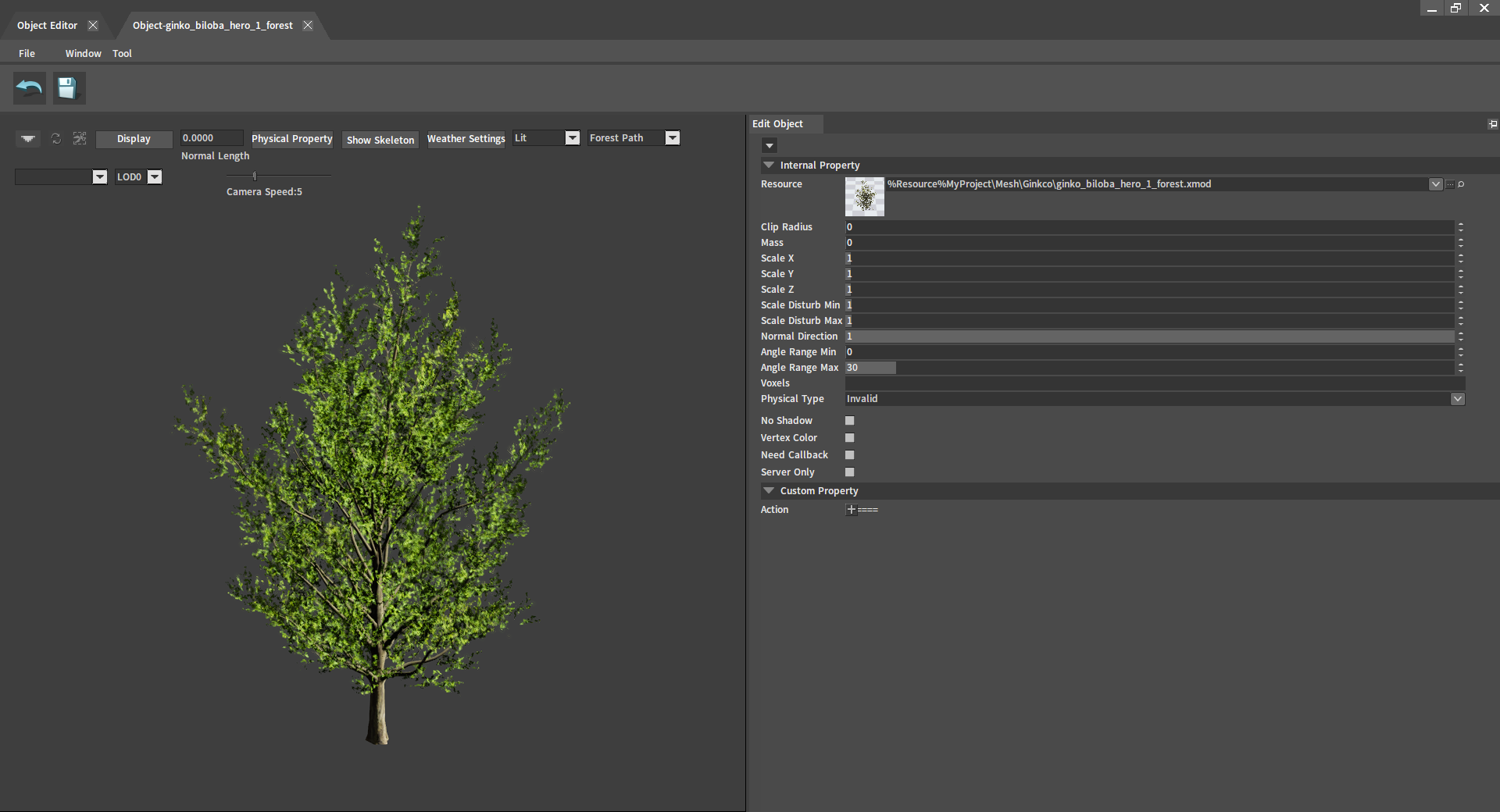The height and width of the screenshot is (812, 1500).
Task: Open the File menu
Action: coord(27,54)
